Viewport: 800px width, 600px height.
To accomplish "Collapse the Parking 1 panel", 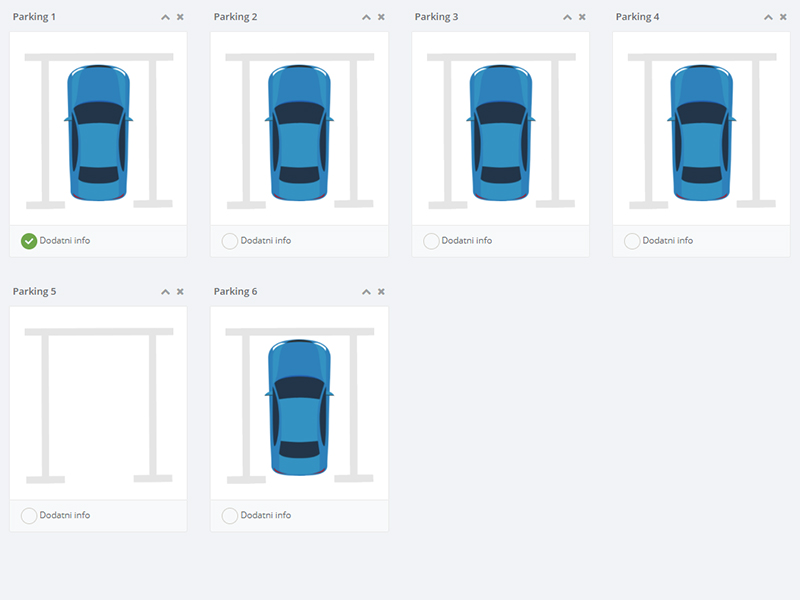I will (x=165, y=17).
